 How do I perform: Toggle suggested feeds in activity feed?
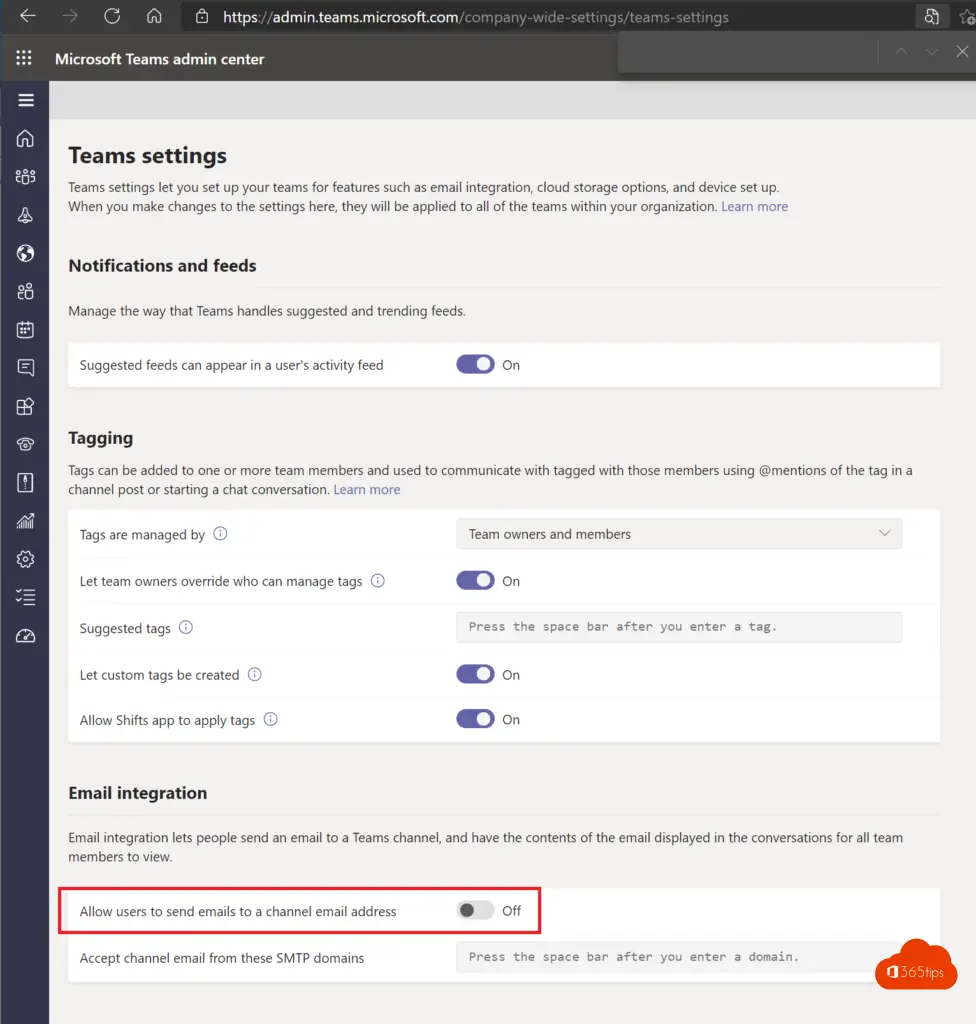point(475,364)
